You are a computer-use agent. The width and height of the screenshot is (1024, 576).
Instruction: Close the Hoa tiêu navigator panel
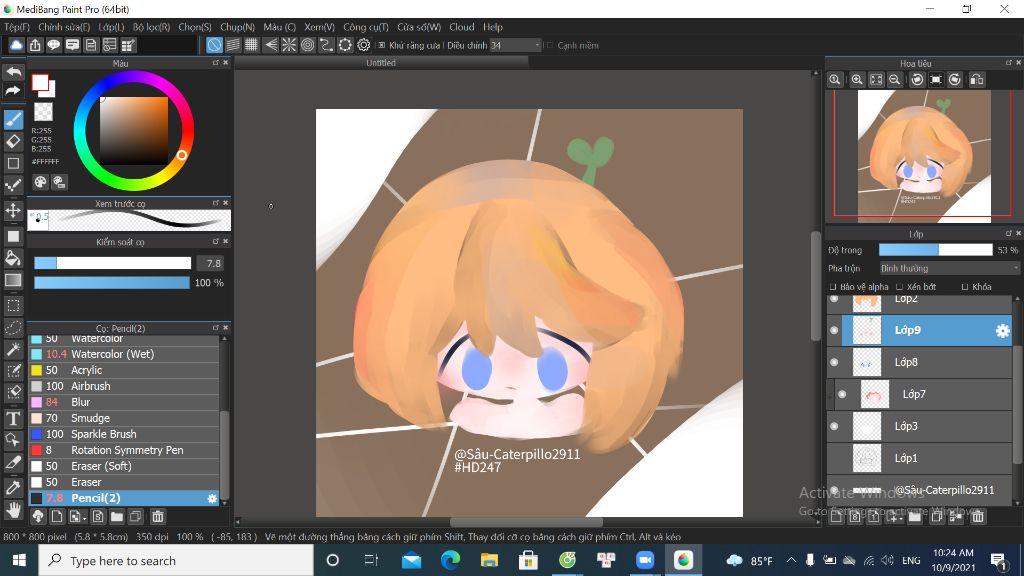pos(1018,63)
